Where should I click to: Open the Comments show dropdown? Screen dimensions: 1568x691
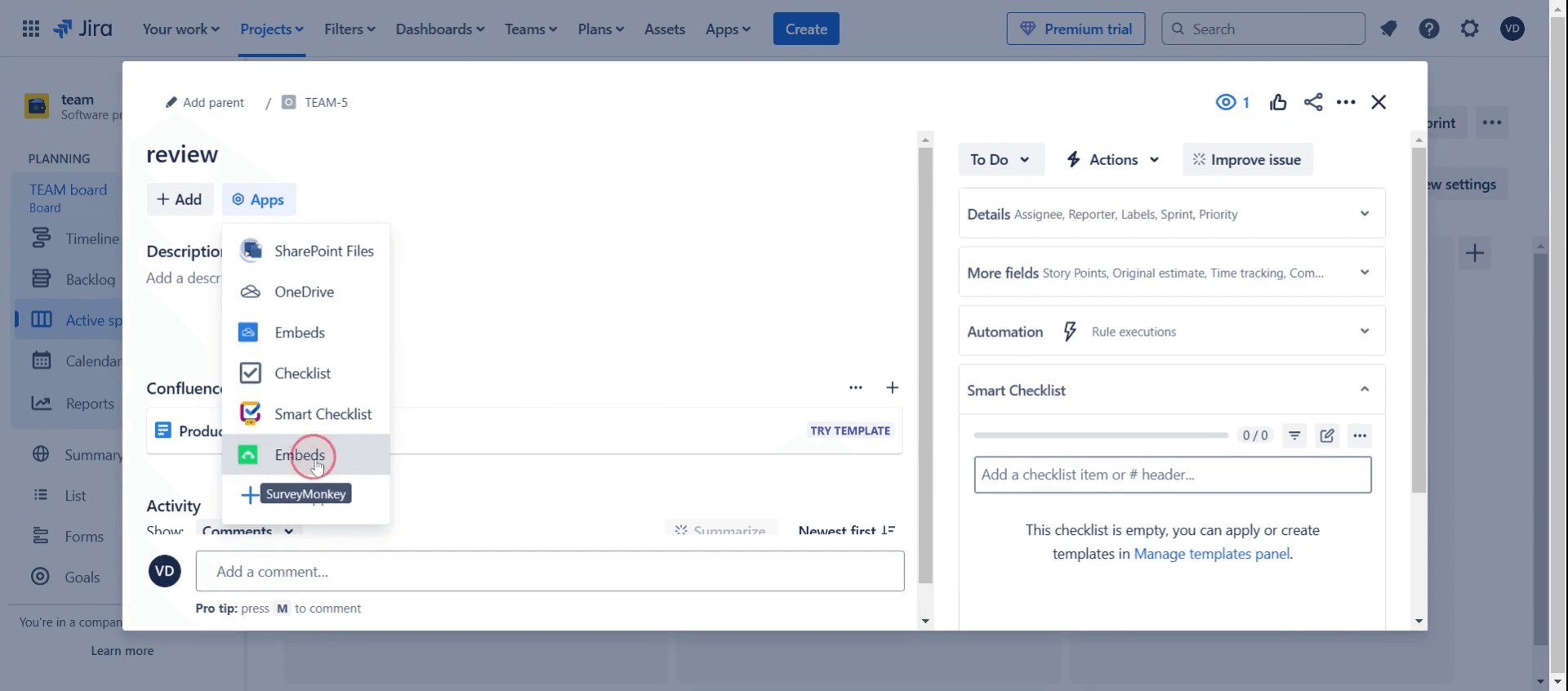coord(247,531)
